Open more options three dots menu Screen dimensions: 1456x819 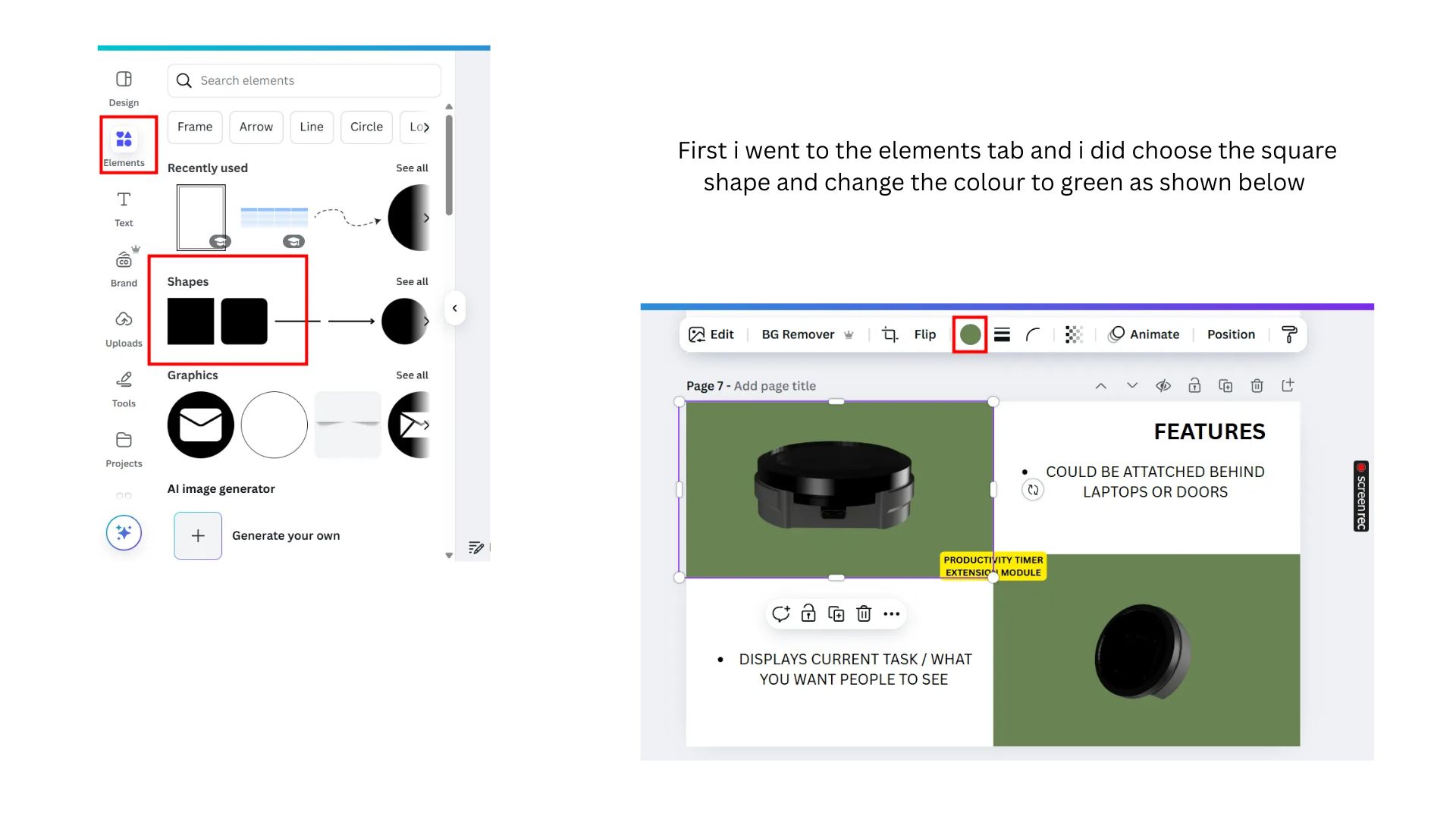point(892,614)
